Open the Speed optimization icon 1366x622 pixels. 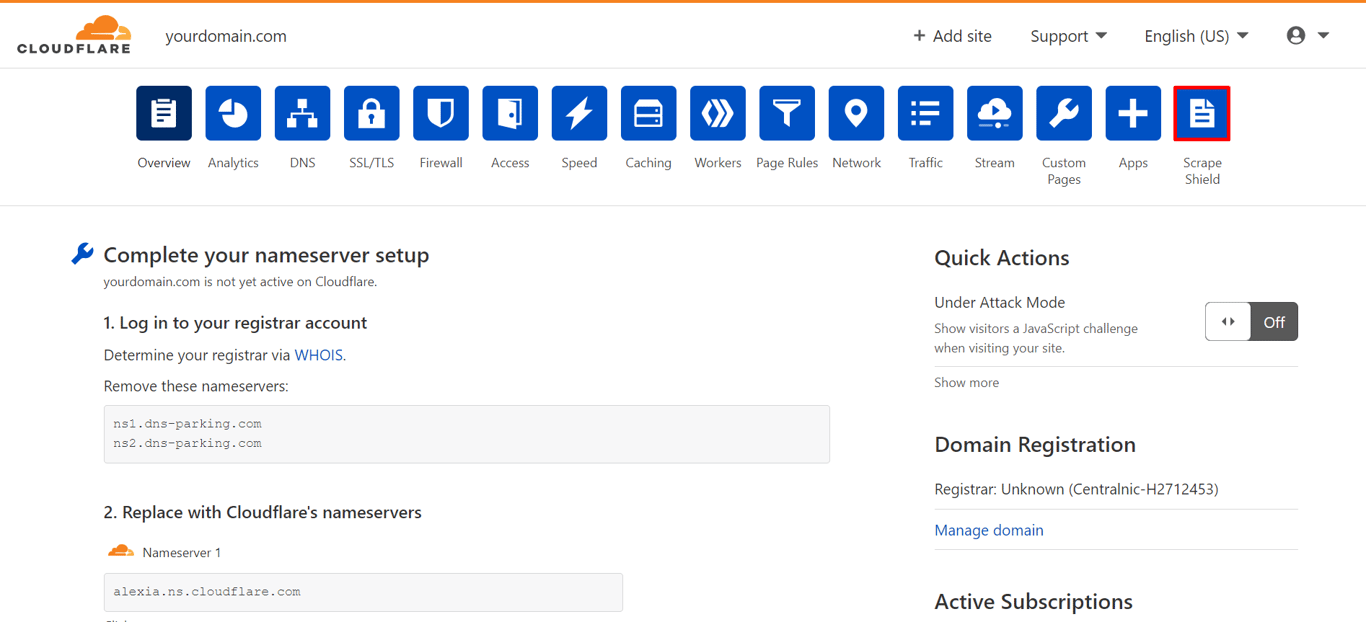coord(579,113)
